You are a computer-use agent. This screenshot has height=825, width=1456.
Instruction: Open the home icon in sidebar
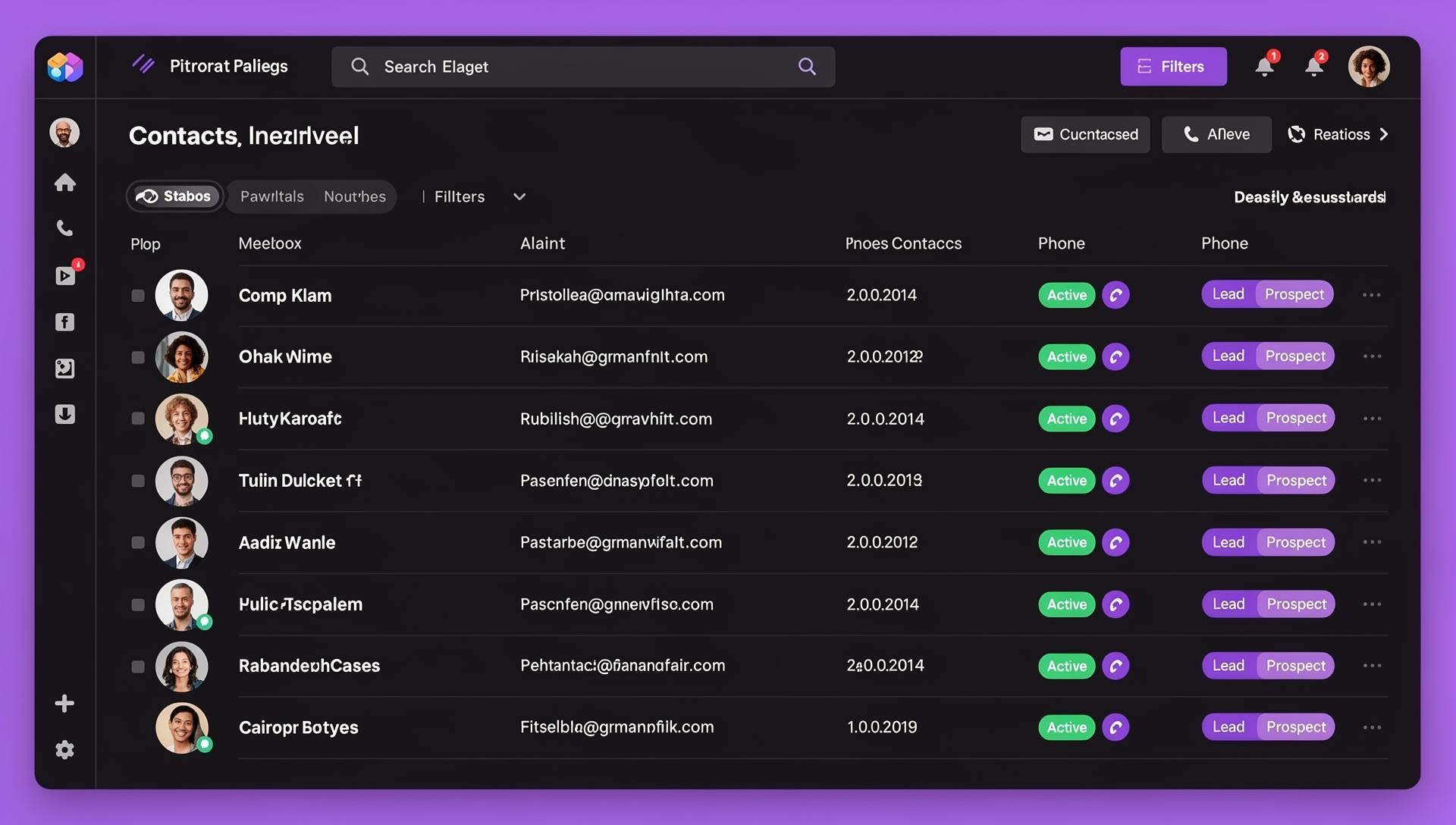(x=65, y=183)
